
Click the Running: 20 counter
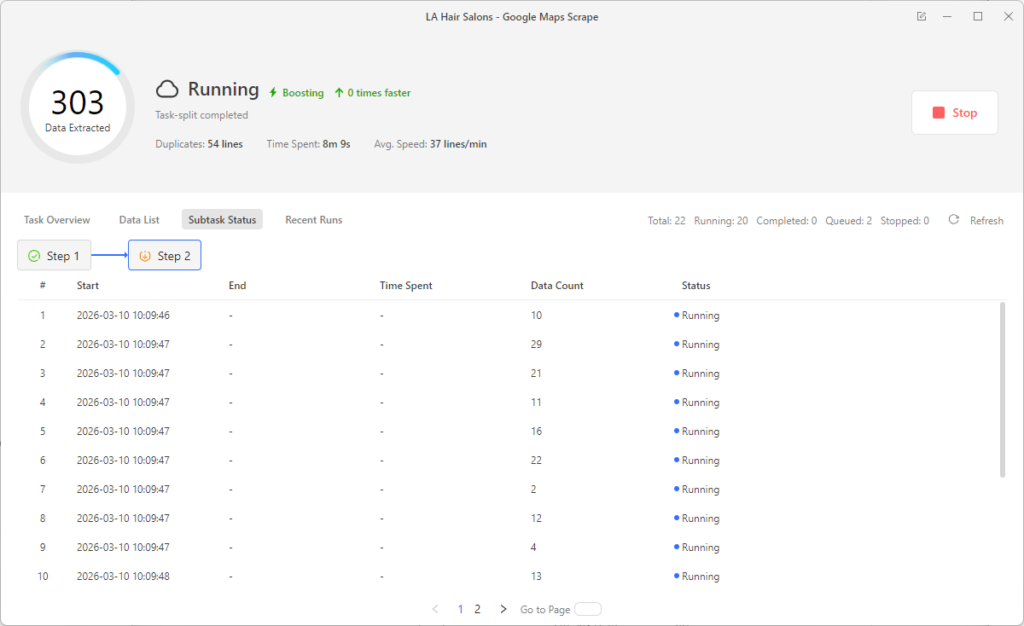pyautogui.click(x=721, y=221)
